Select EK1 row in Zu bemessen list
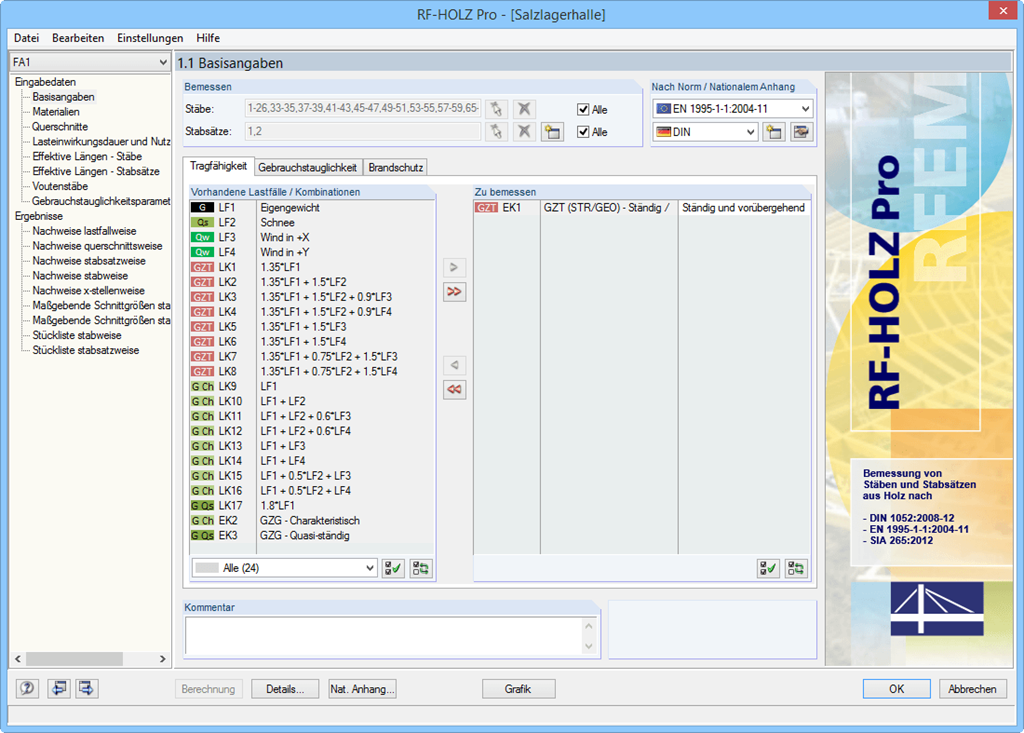Image resolution: width=1024 pixels, height=733 pixels. [x=641, y=208]
